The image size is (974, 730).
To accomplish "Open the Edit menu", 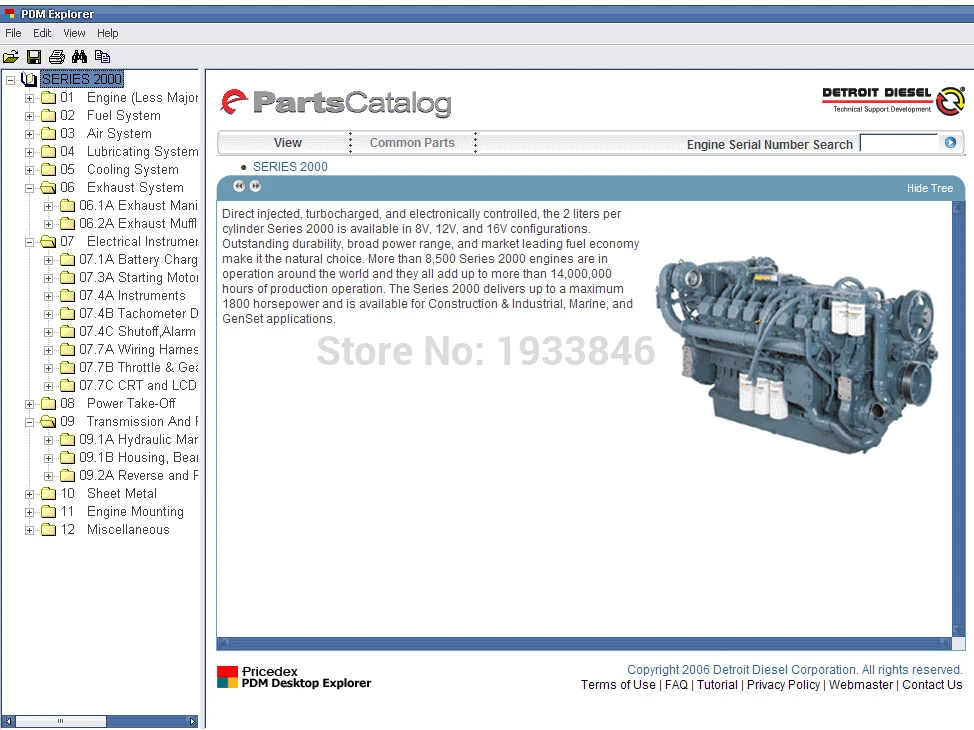I will [42, 33].
